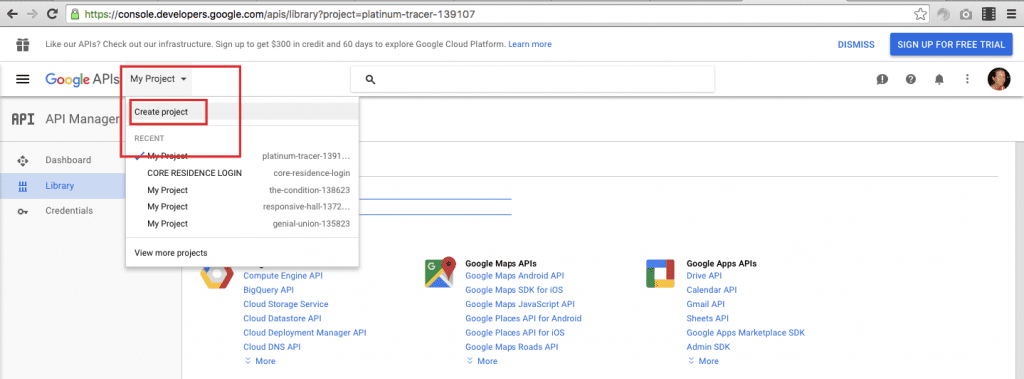Open Cloud Storage Service link
This screenshot has width=1024, height=379.
point(285,304)
